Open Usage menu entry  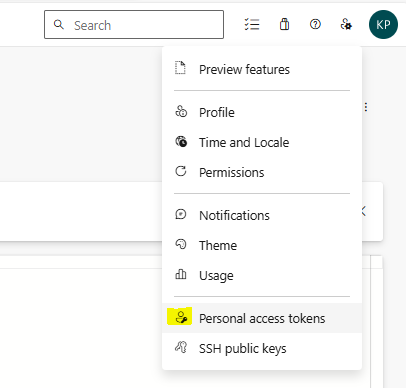[x=262, y=275]
